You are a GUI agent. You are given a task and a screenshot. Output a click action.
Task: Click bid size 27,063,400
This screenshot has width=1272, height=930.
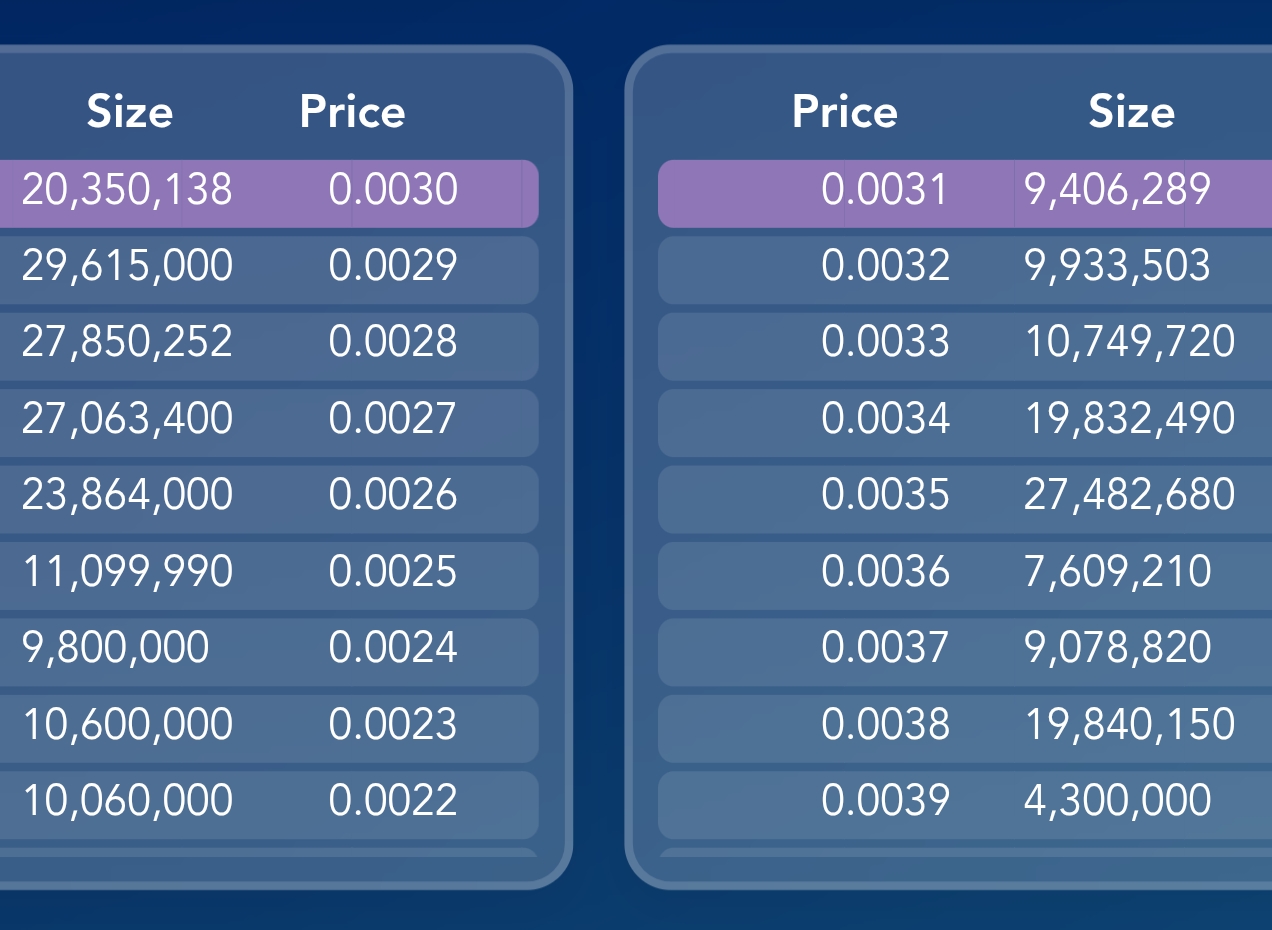point(127,418)
